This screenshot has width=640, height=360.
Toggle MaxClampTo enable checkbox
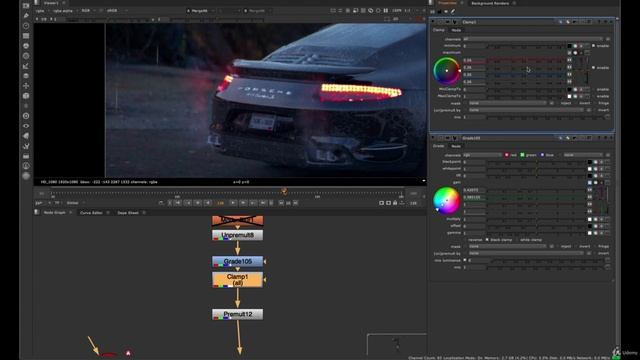[593, 96]
